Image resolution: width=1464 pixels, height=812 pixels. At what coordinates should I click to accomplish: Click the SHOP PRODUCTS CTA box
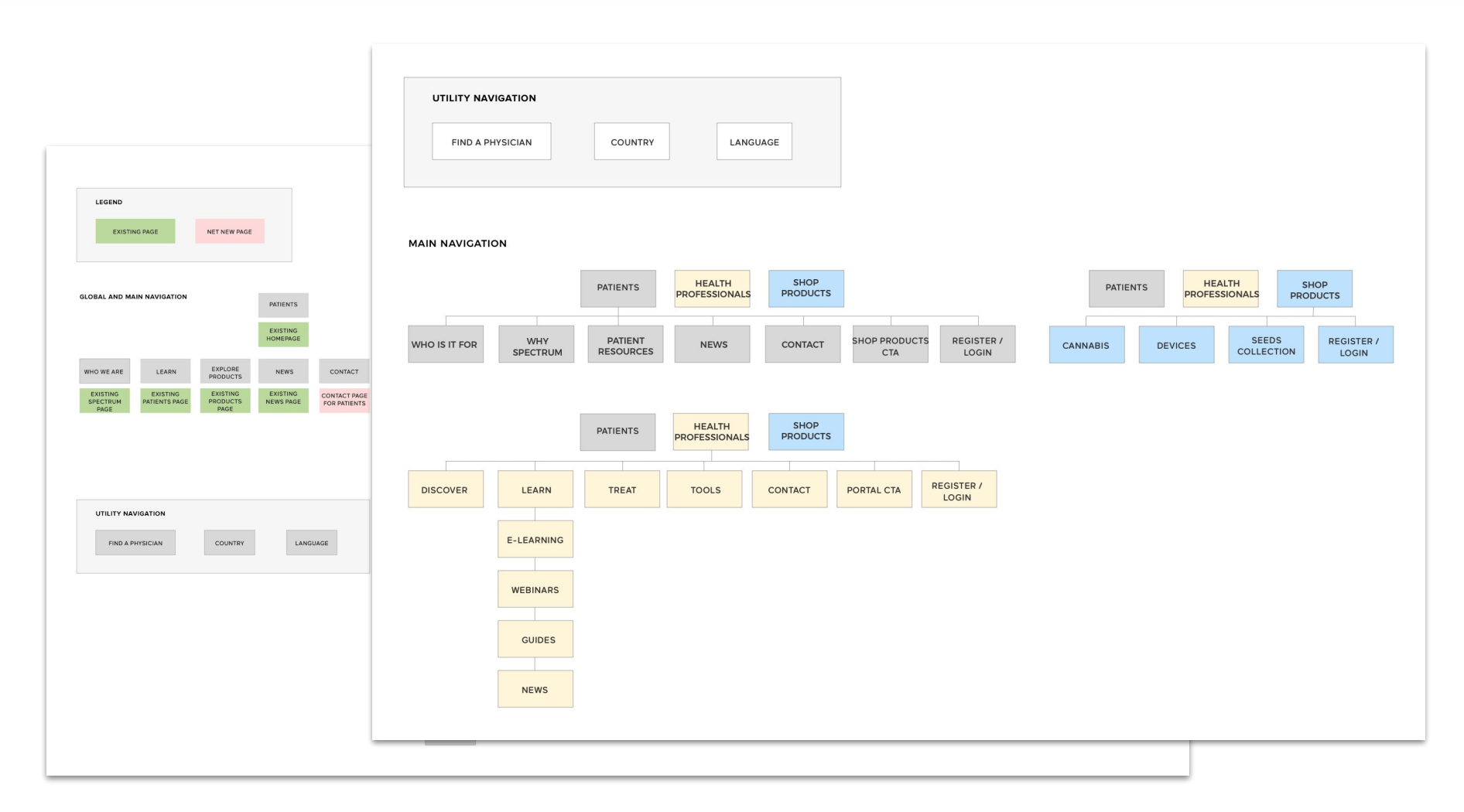tap(890, 345)
